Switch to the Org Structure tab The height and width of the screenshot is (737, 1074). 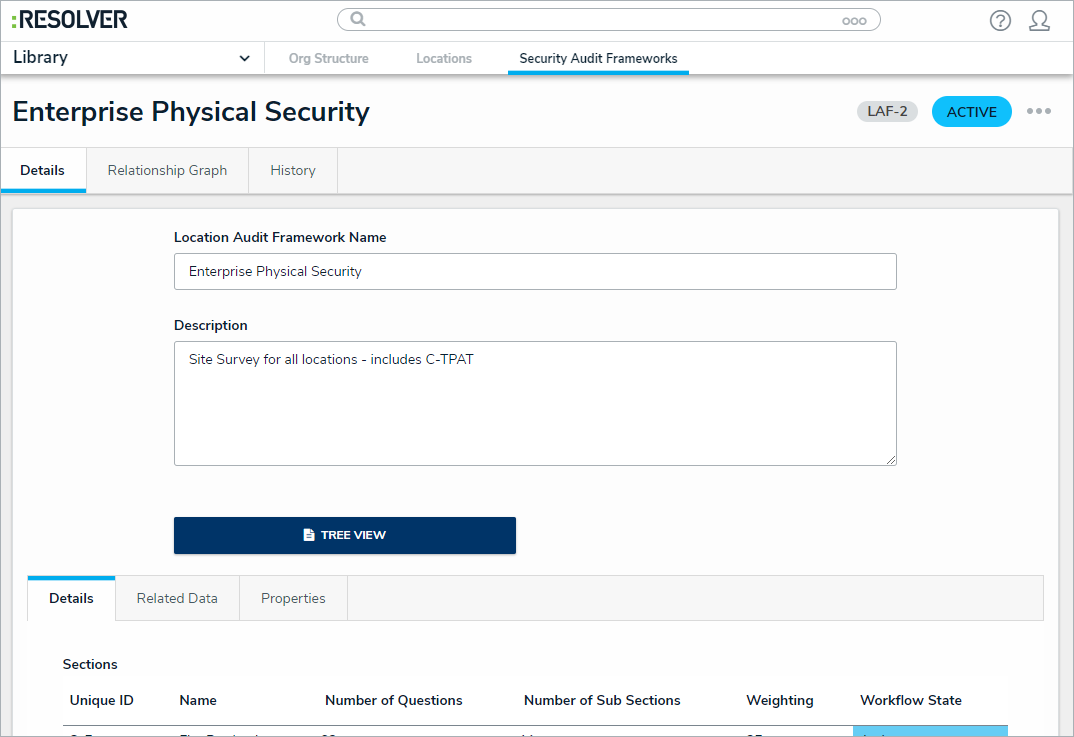click(328, 59)
